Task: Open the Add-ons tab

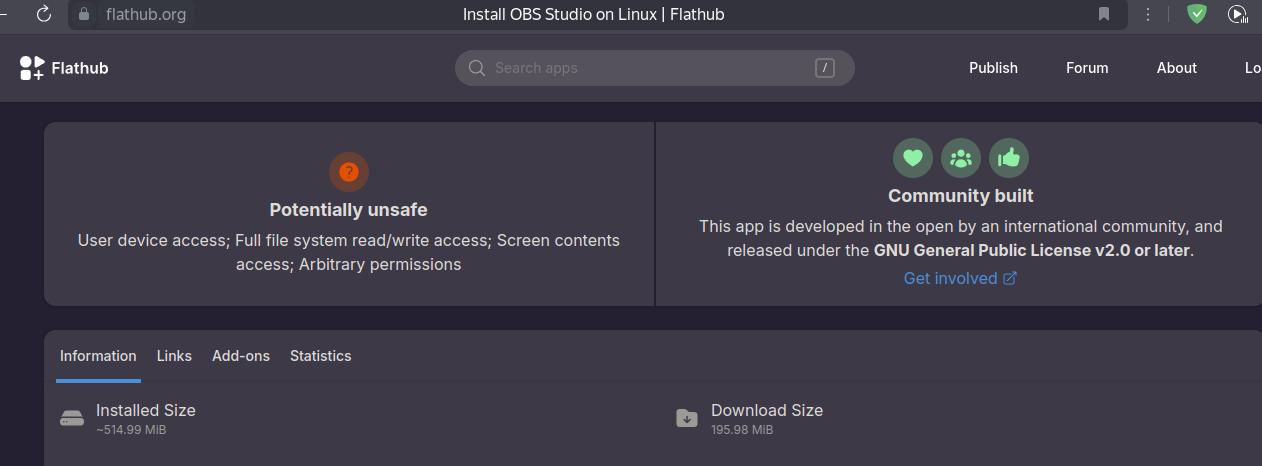Action: point(241,356)
